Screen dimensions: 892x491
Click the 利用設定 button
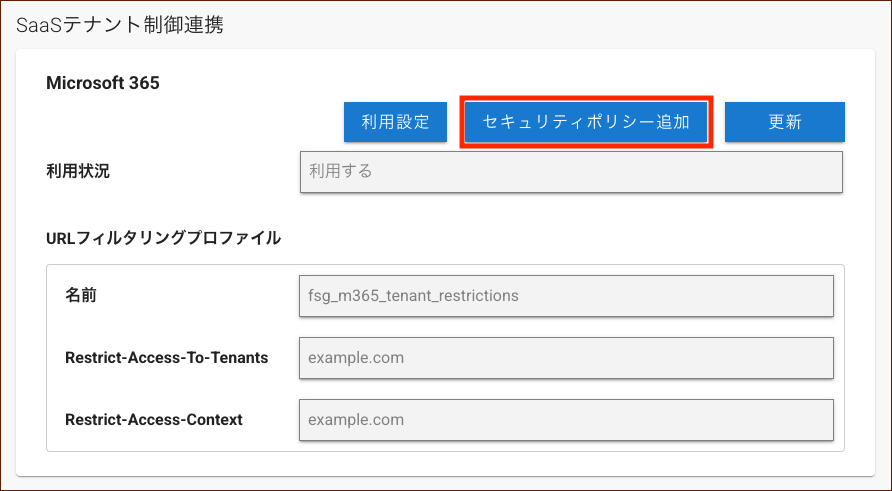395,122
